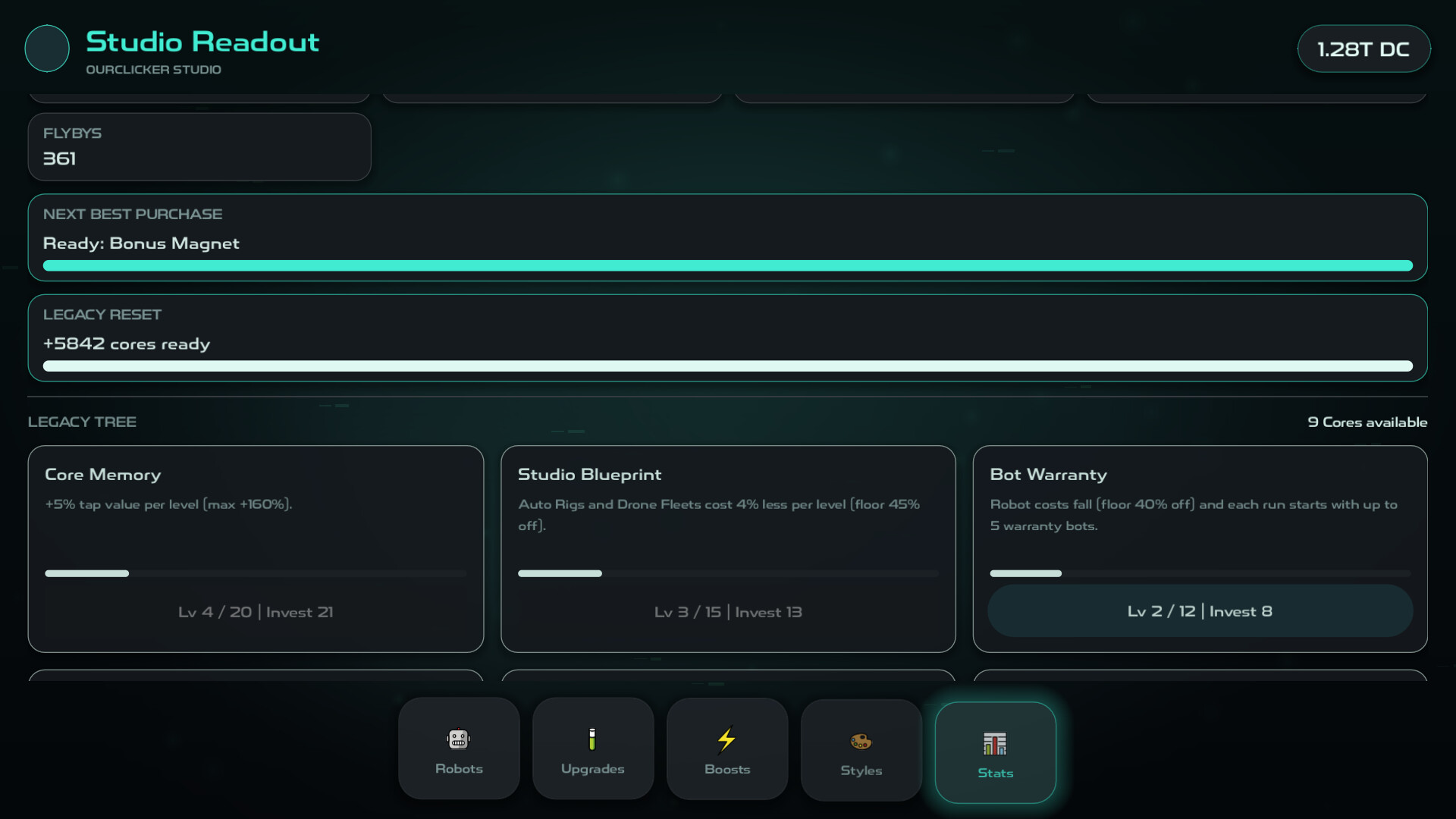Click the 1.28T DC balance pill
Viewport: 1456px width, 819px height.
(1363, 49)
